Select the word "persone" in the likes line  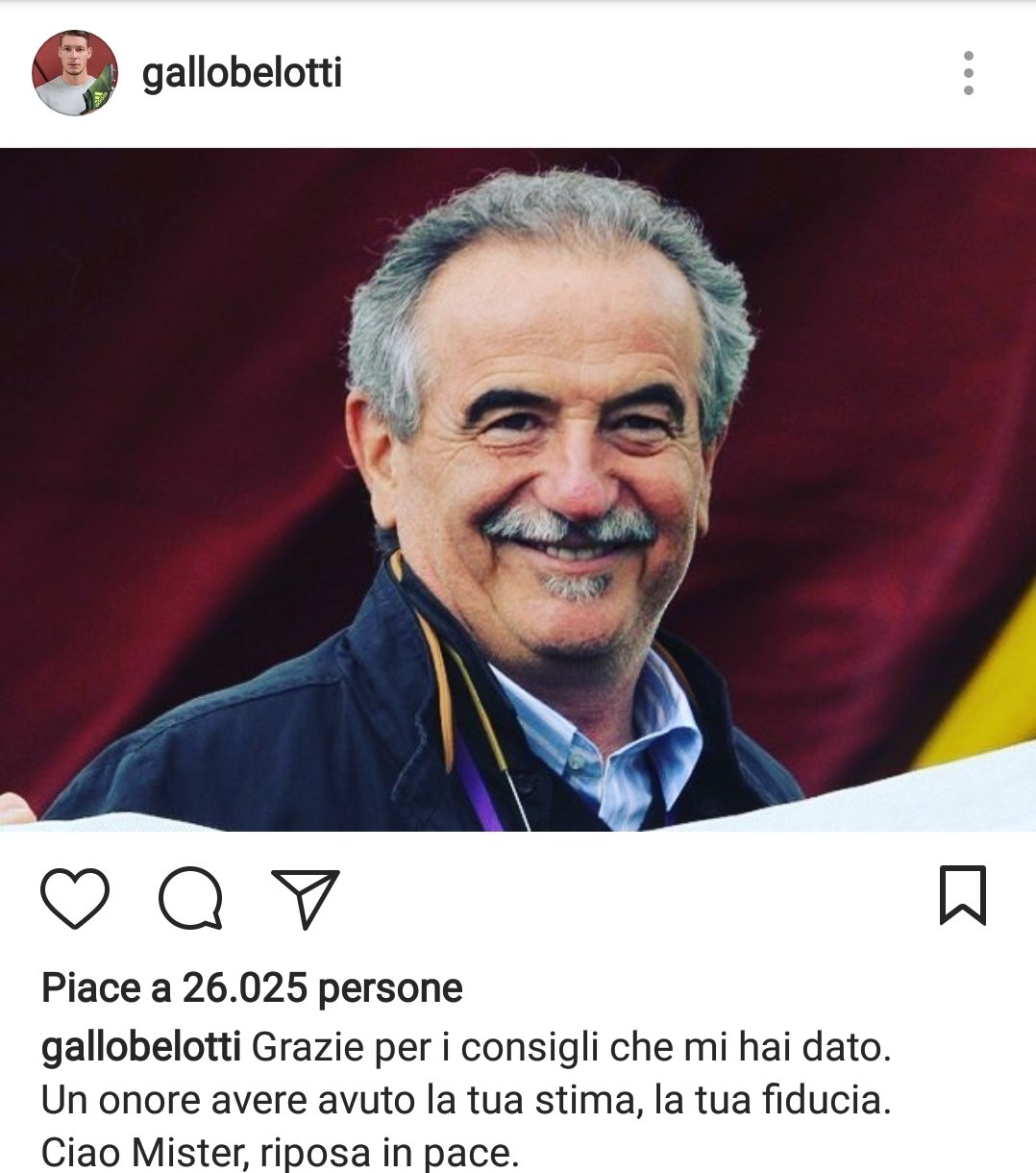click(x=390, y=989)
